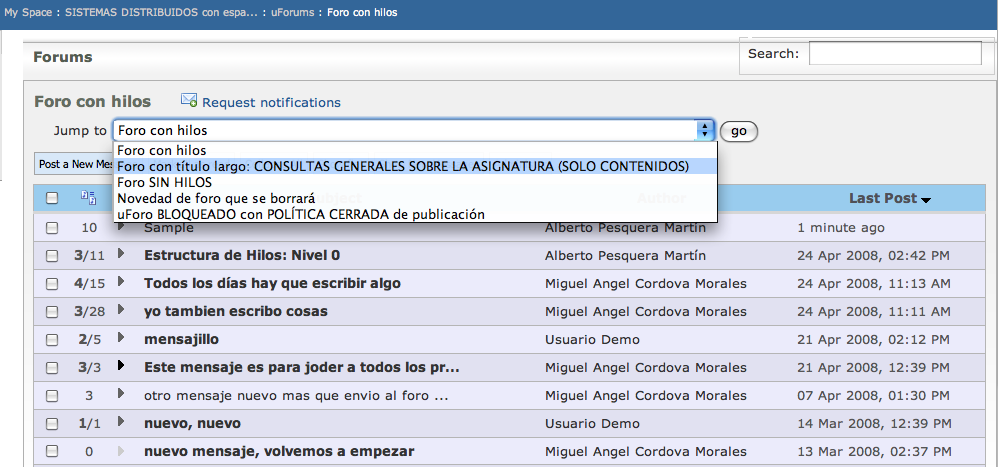Open the 'Request notifications' link
Viewport: 998px width, 467px height.
[x=271, y=102]
